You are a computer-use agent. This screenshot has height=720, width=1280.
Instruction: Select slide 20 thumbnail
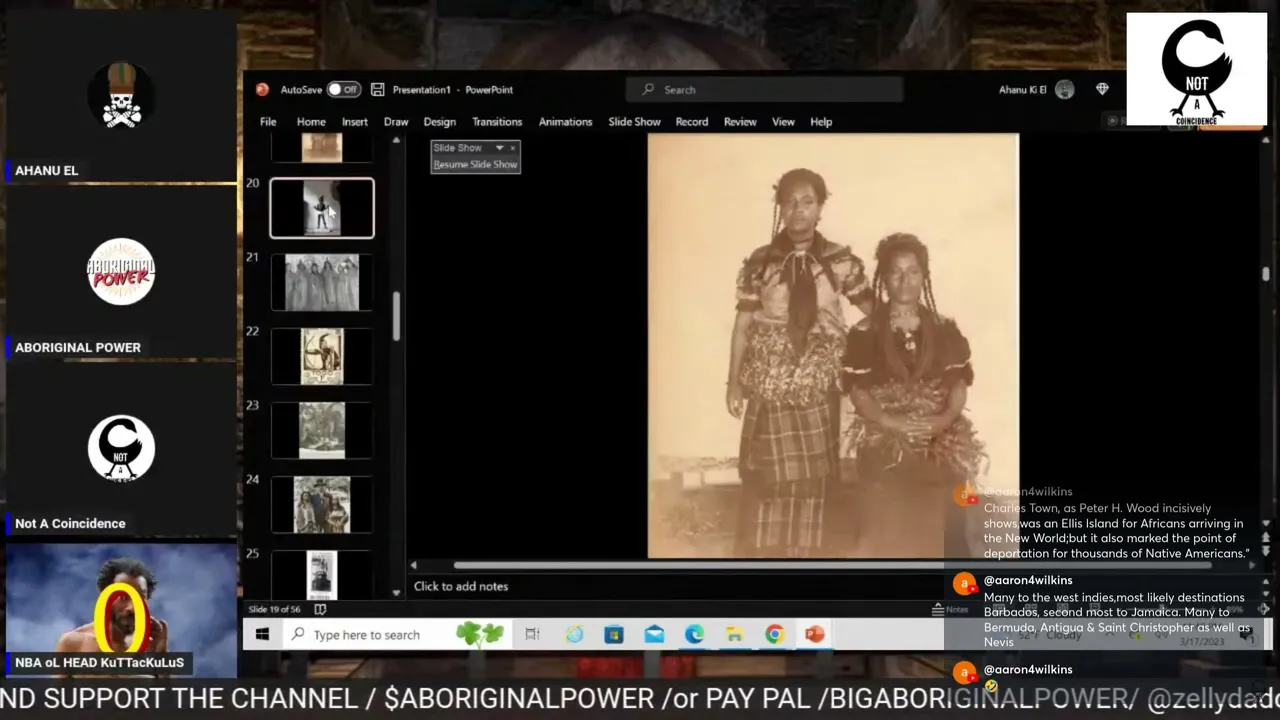click(x=322, y=208)
